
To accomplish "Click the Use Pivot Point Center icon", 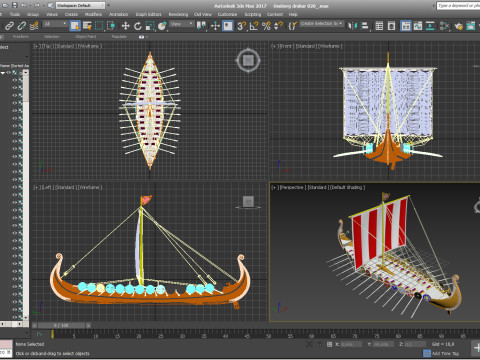I will [x=201, y=26].
